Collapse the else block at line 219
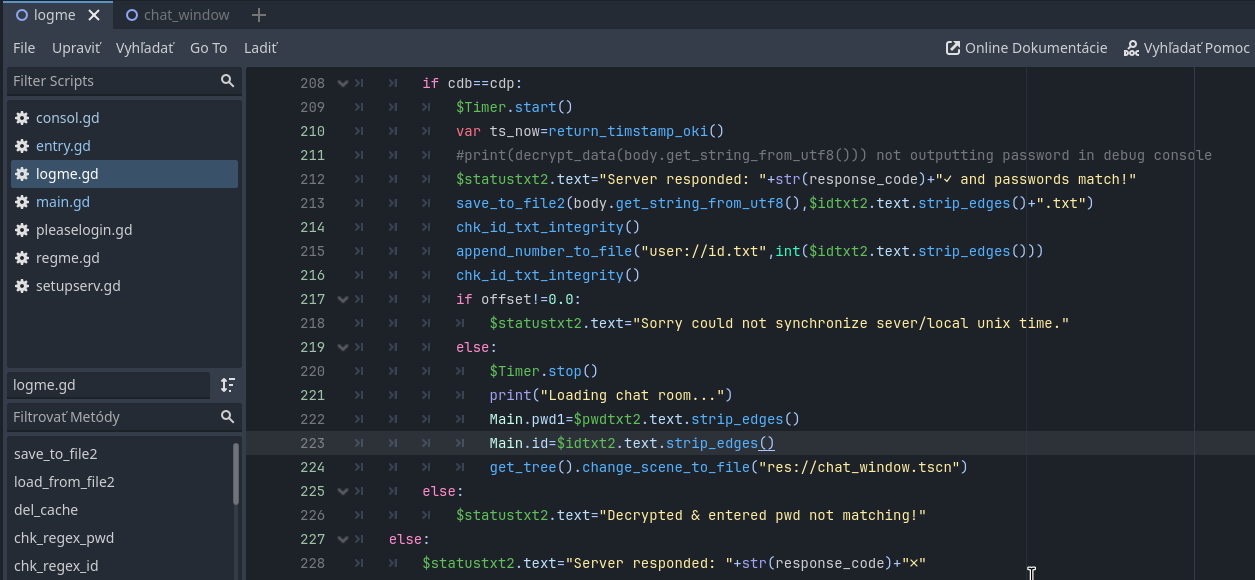This screenshot has height=580, width=1255. pos(343,348)
